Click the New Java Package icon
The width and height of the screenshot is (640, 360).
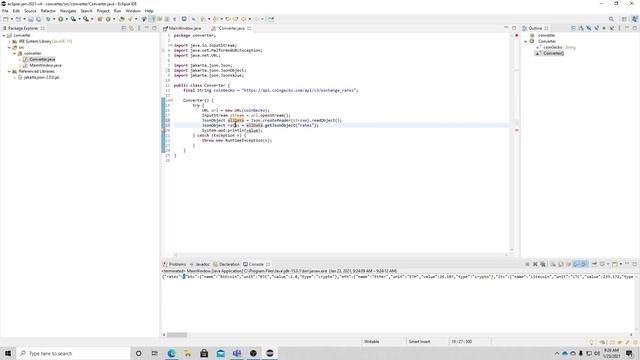[100, 19]
